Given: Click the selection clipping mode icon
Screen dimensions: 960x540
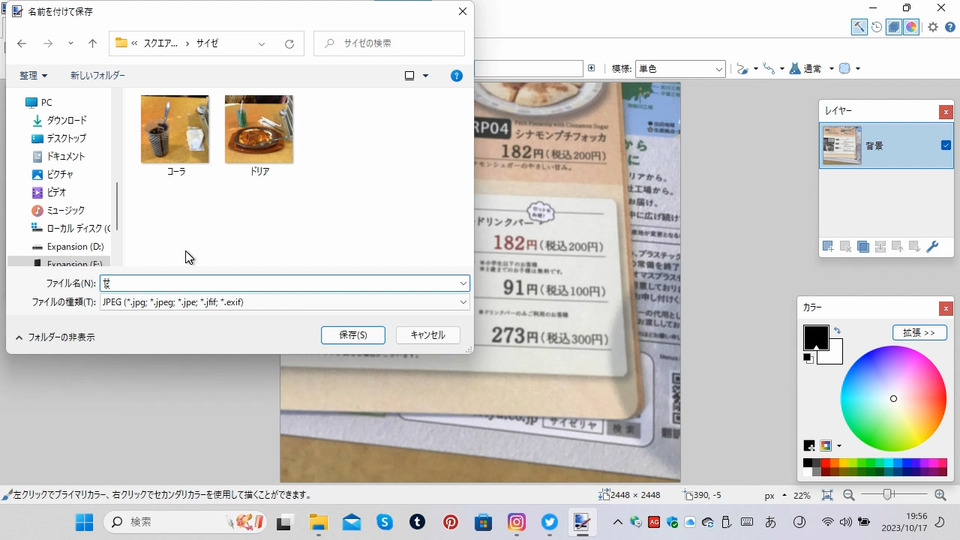Looking at the screenshot, I should point(845,69).
